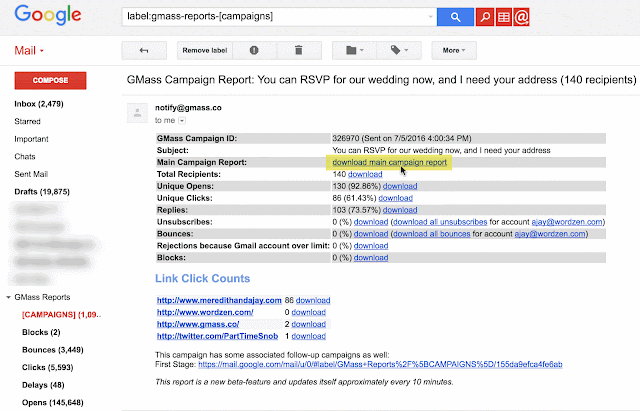Open the red GMass spreadsheet icon
640x411 pixels.
point(503,17)
